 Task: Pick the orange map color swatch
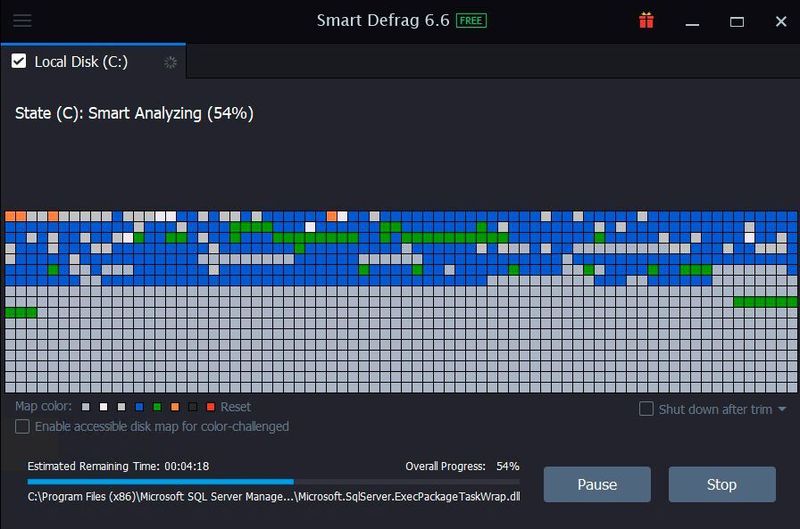[x=175, y=407]
